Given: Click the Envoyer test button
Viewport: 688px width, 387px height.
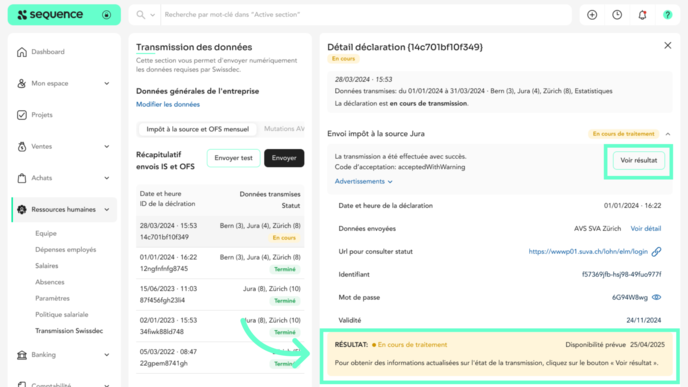Looking at the screenshot, I should 233,158.
